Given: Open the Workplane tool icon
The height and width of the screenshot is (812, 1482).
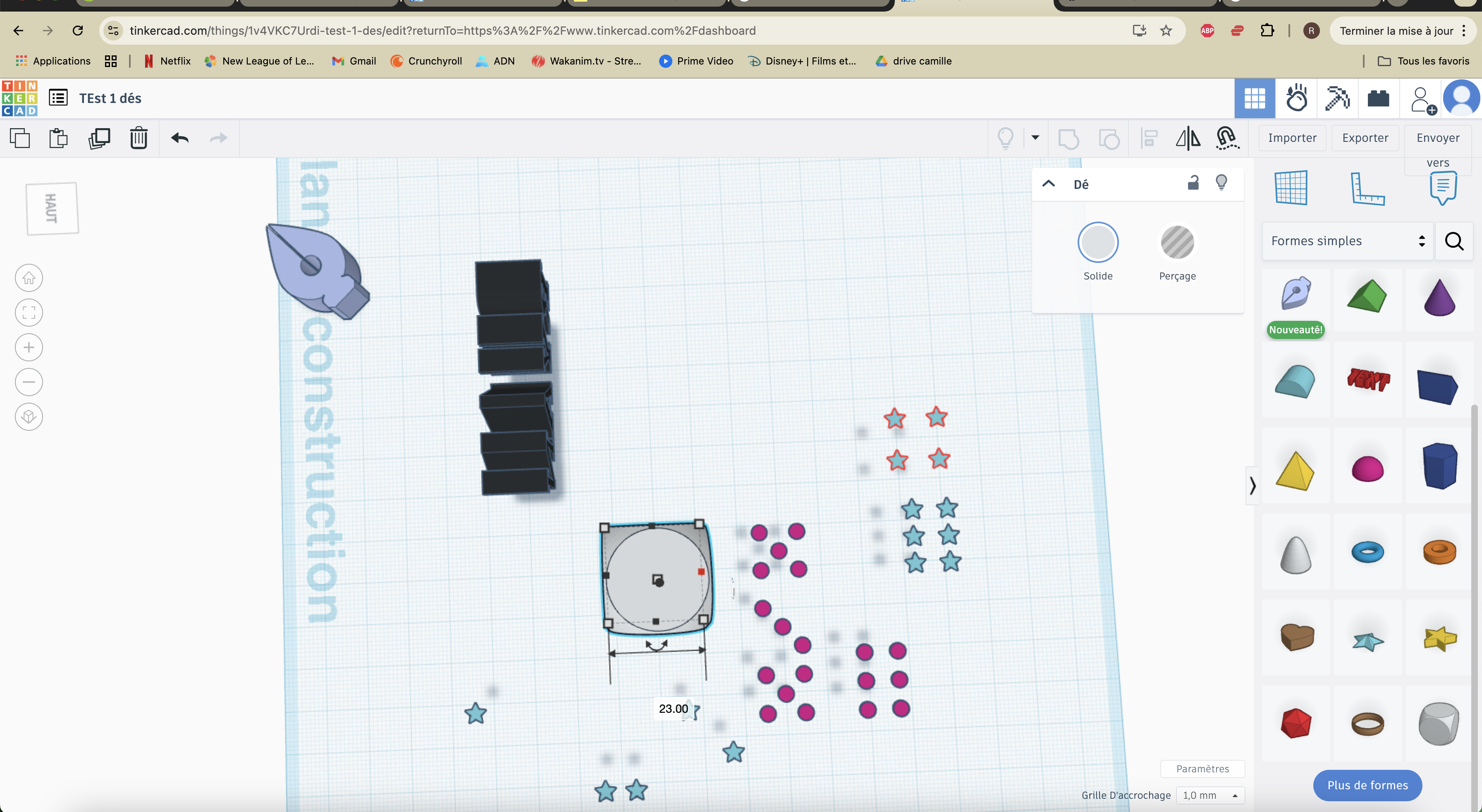Looking at the screenshot, I should [1291, 187].
